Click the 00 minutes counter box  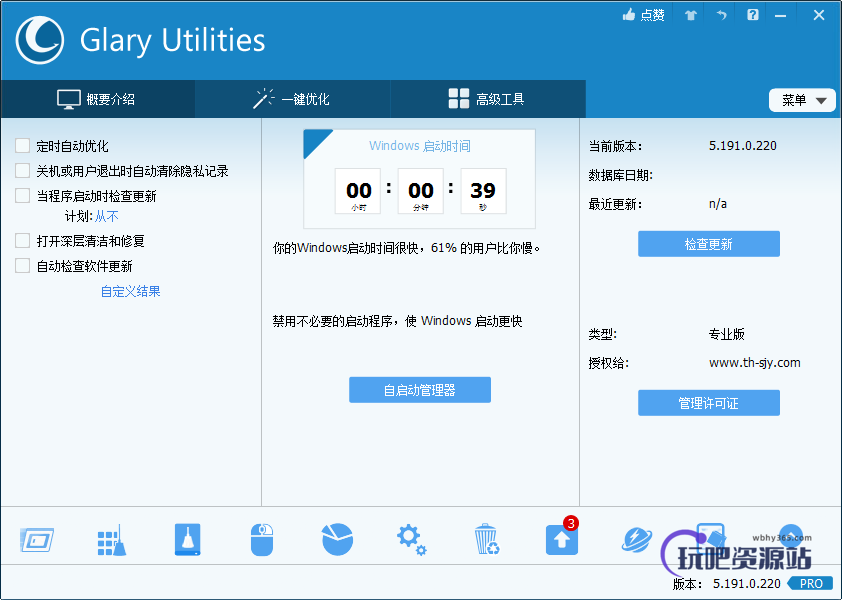(x=420, y=191)
